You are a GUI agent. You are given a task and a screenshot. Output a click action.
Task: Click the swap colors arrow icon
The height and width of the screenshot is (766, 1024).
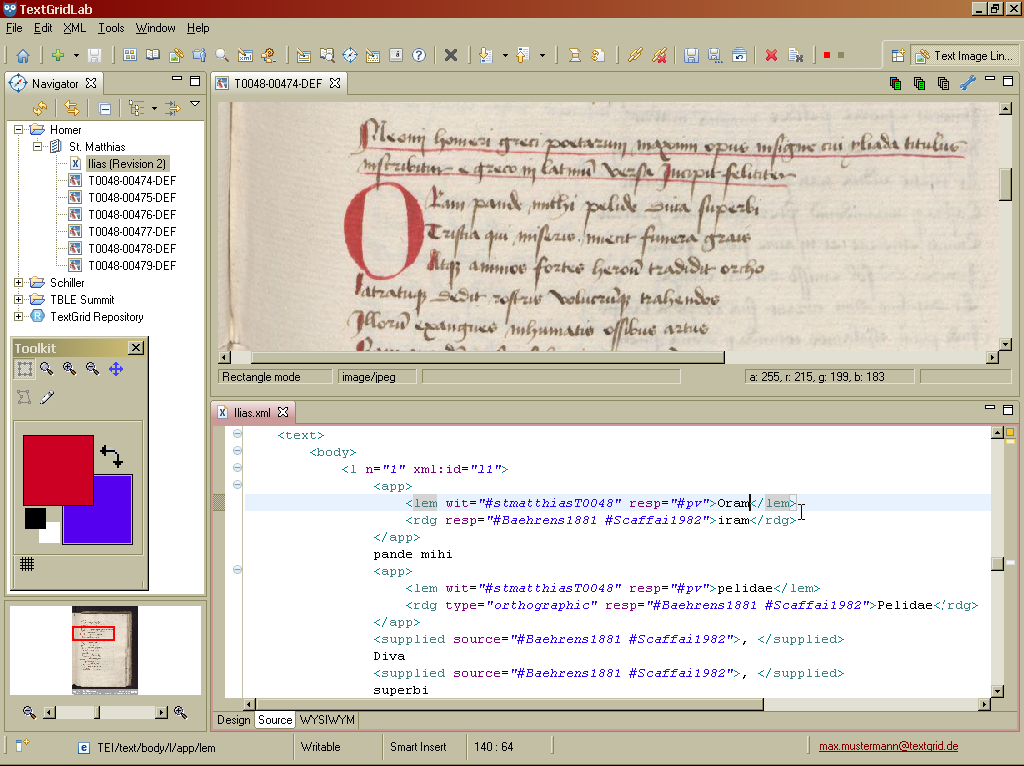(112, 458)
